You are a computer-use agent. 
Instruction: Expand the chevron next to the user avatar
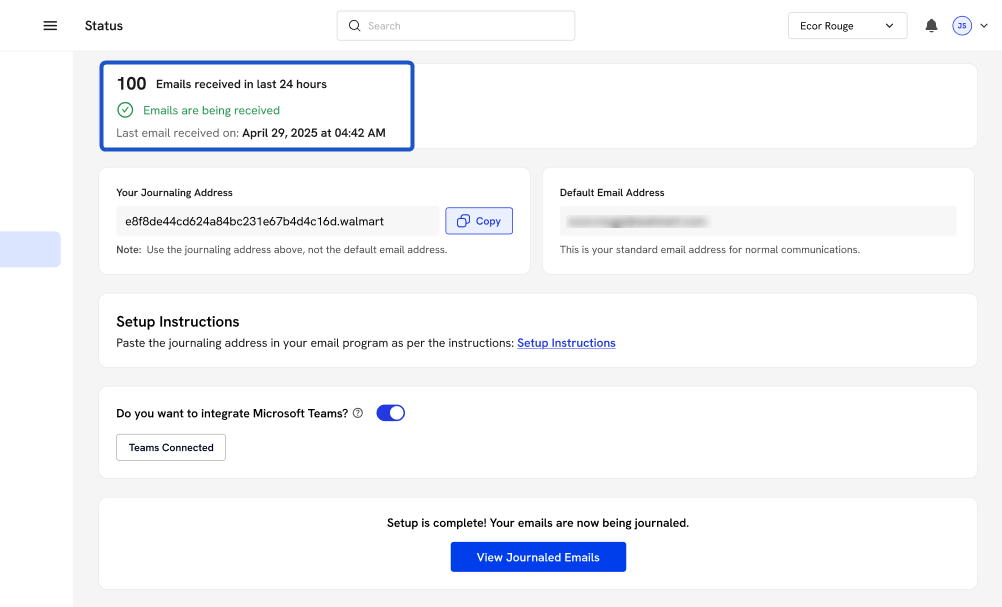pyautogui.click(x=984, y=26)
